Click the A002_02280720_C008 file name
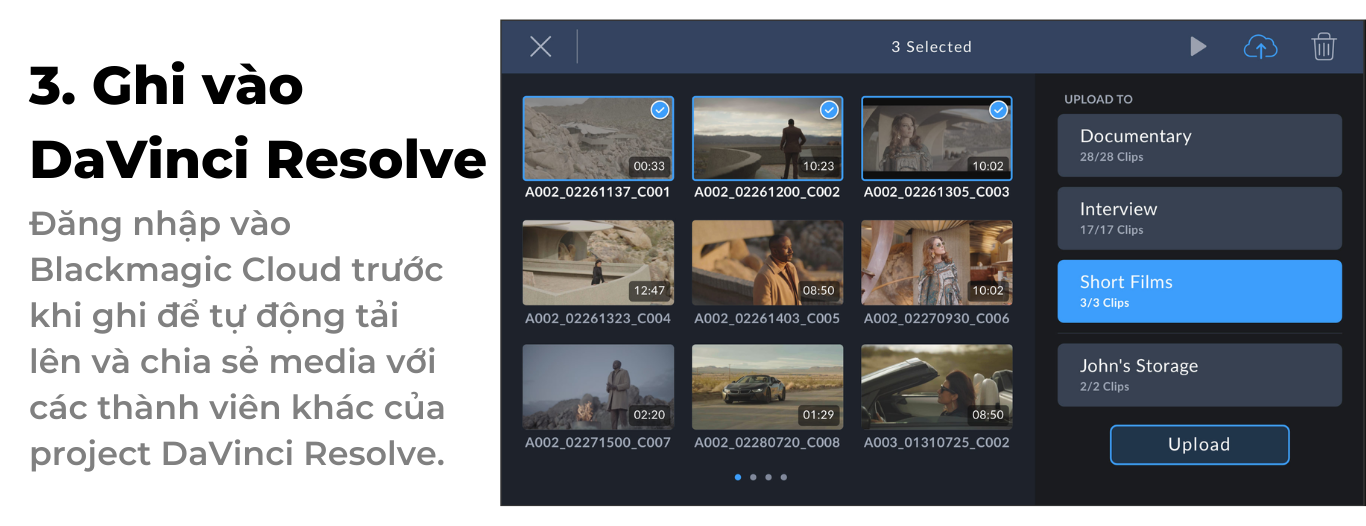1366x526 pixels. pos(767,442)
